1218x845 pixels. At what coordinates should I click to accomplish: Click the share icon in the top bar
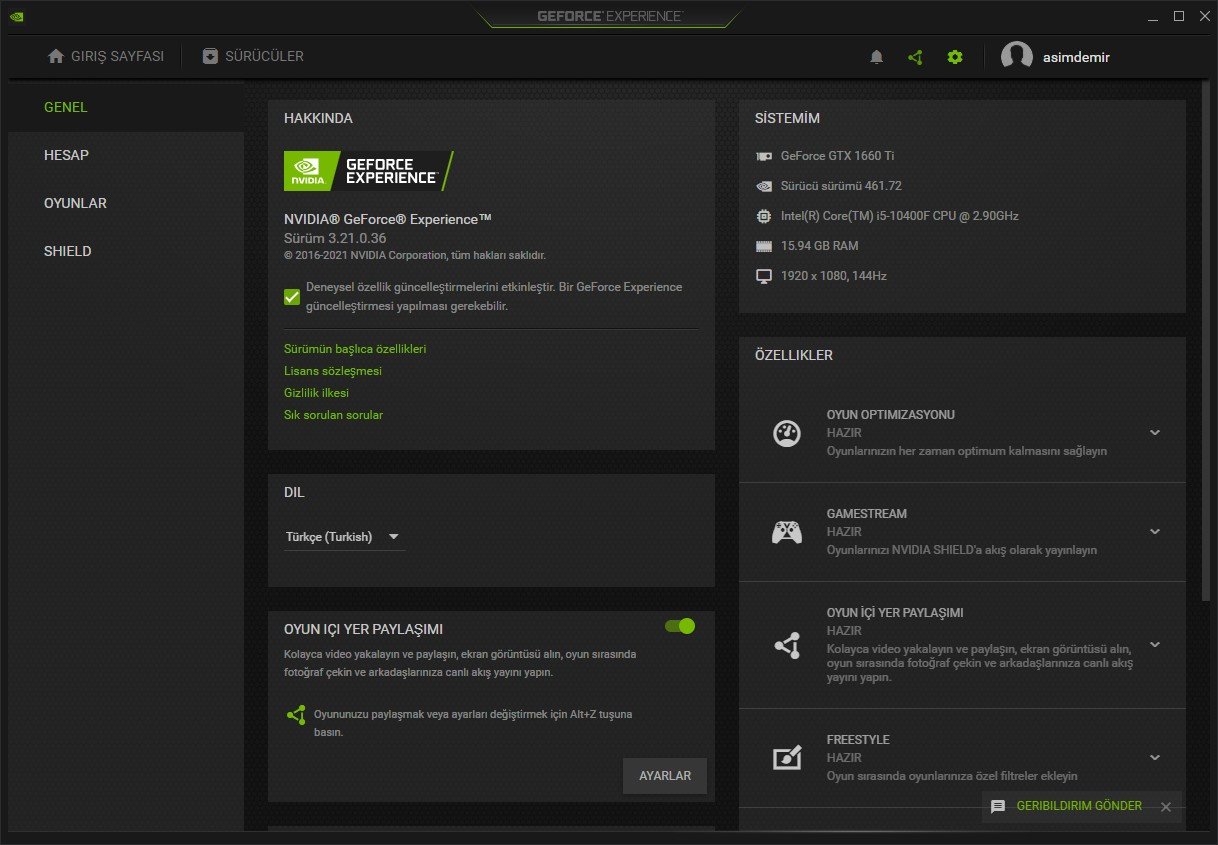[x=915, y=57]
